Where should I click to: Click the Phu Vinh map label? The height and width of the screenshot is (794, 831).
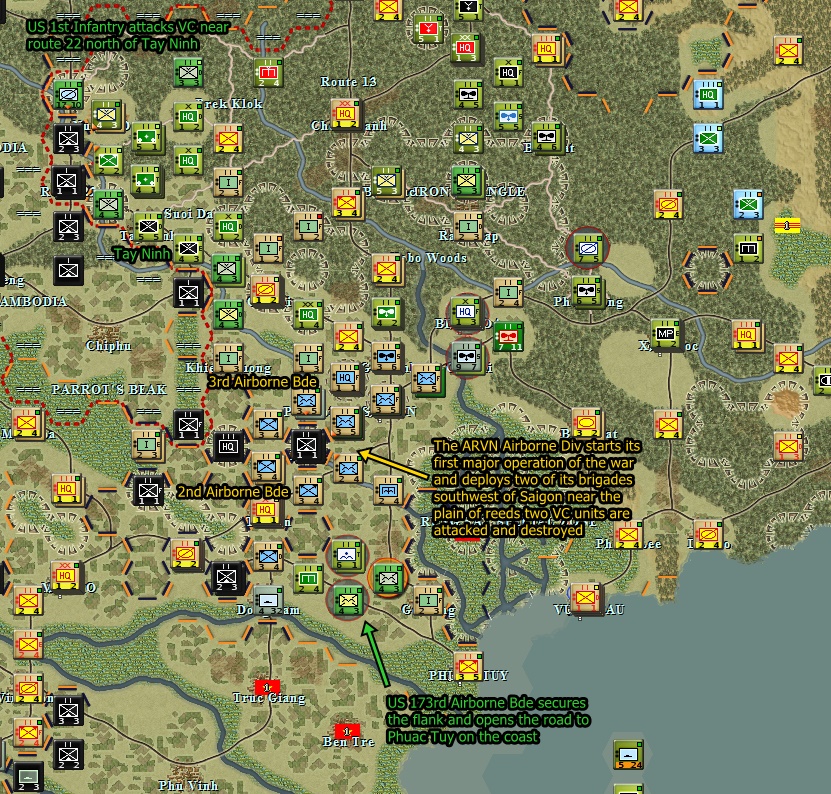(x=188, y=786)
